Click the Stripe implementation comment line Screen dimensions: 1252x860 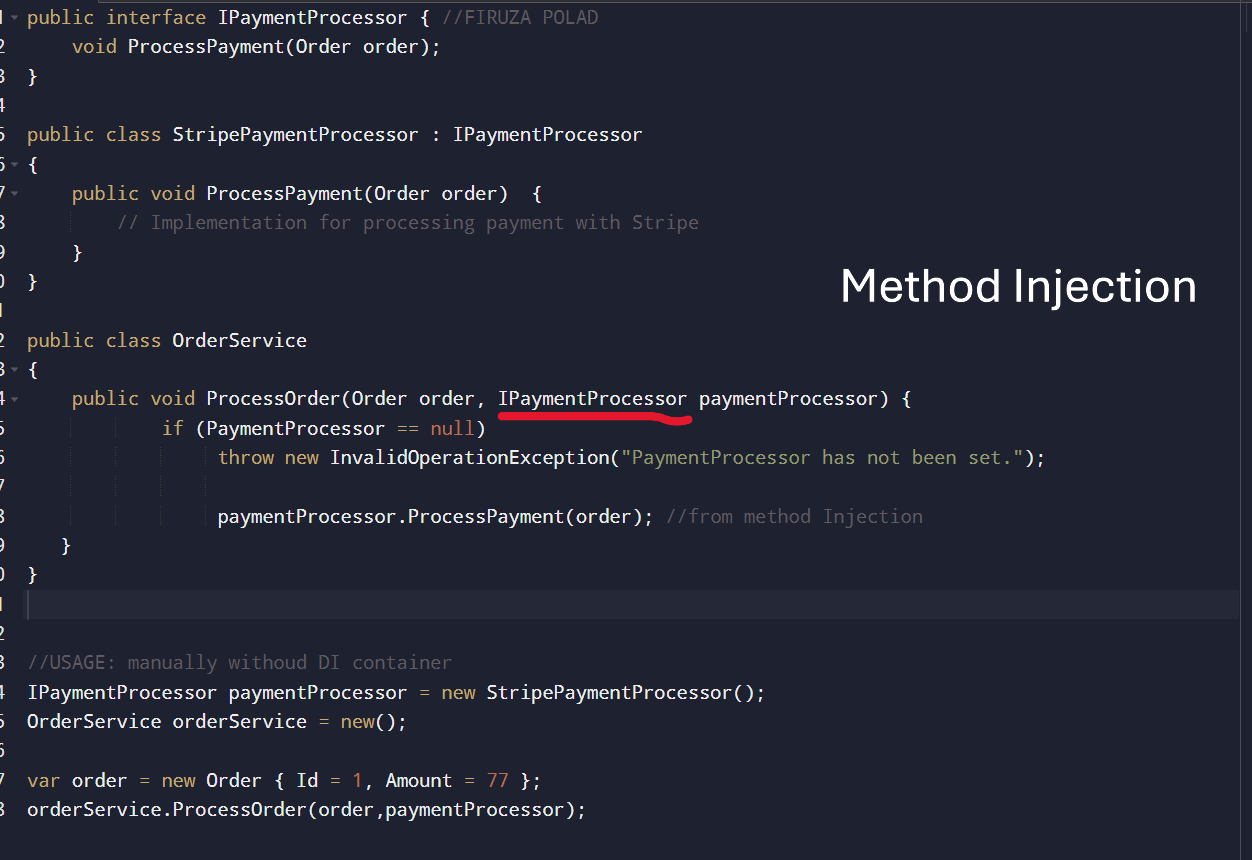pyautogui.click(x=408, y=223)
